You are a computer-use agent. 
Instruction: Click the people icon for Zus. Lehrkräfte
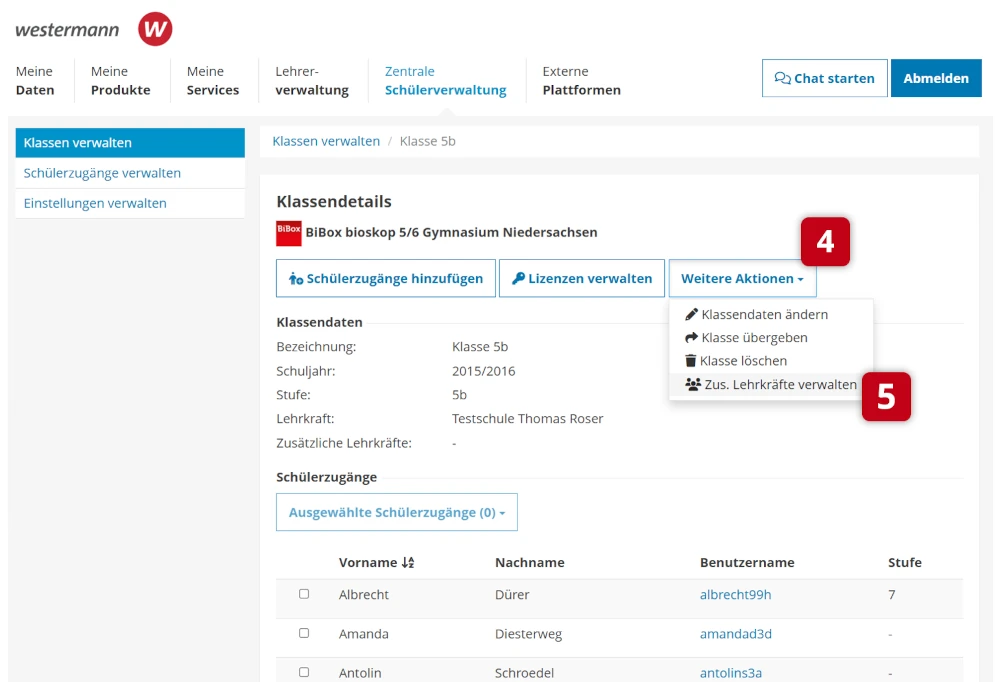(x=693, y=384)
